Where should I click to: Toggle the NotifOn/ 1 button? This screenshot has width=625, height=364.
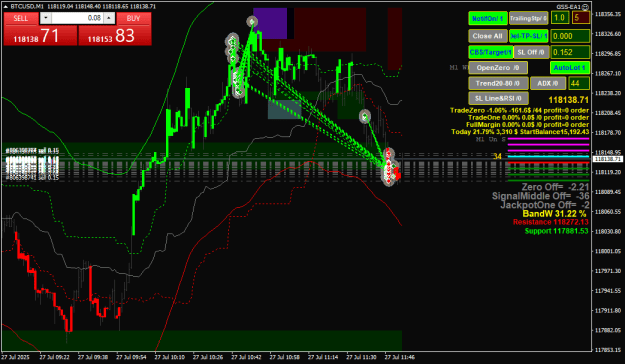(x=487, y=18)
